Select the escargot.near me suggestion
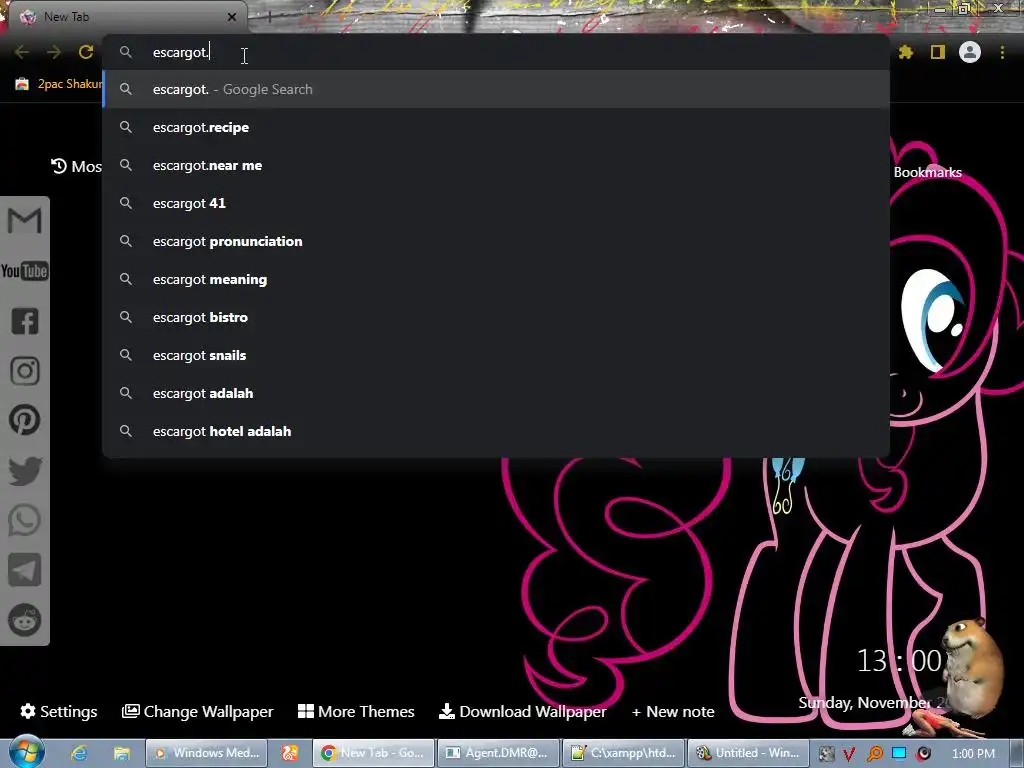The width and height of the screenshot is (1024, 768). tap(496, 165)
